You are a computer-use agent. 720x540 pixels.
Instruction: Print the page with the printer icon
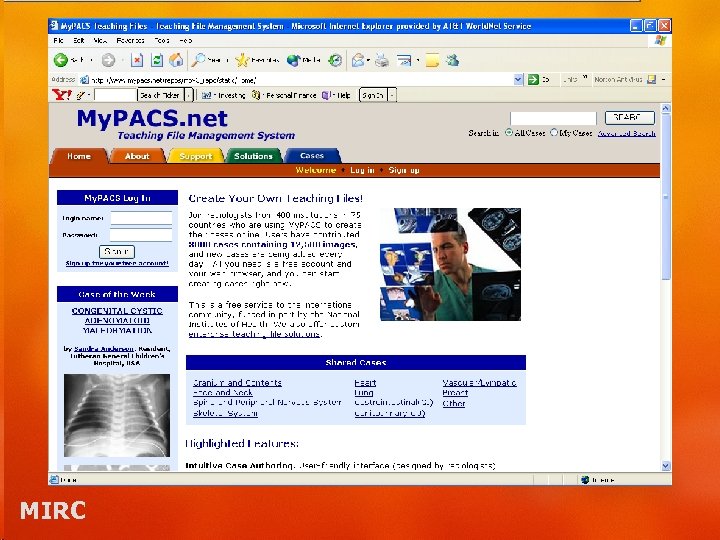pyautogui.click(x=382, y=60)
